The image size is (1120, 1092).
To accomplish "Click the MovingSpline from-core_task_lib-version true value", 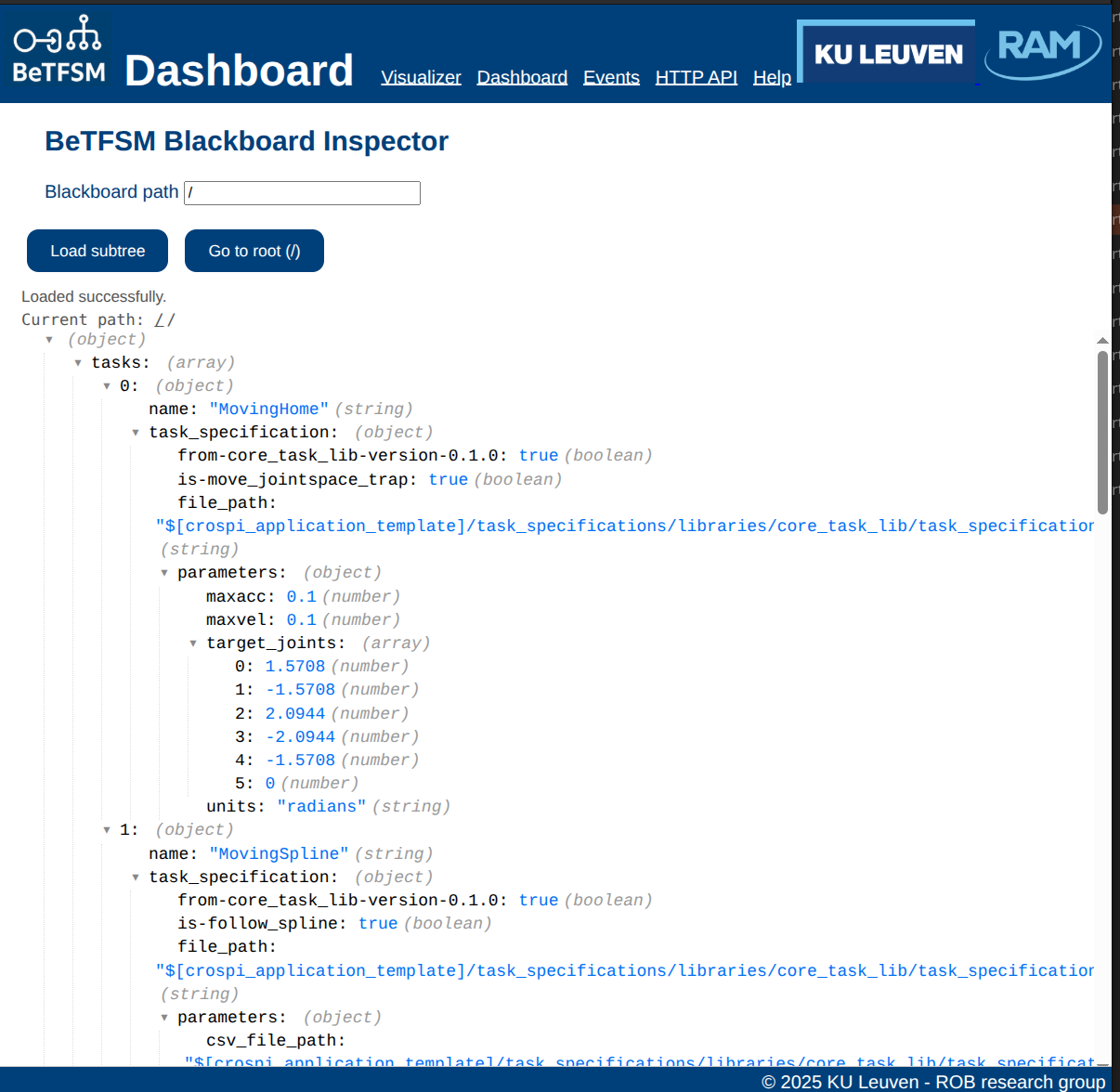I will (539, 901).
